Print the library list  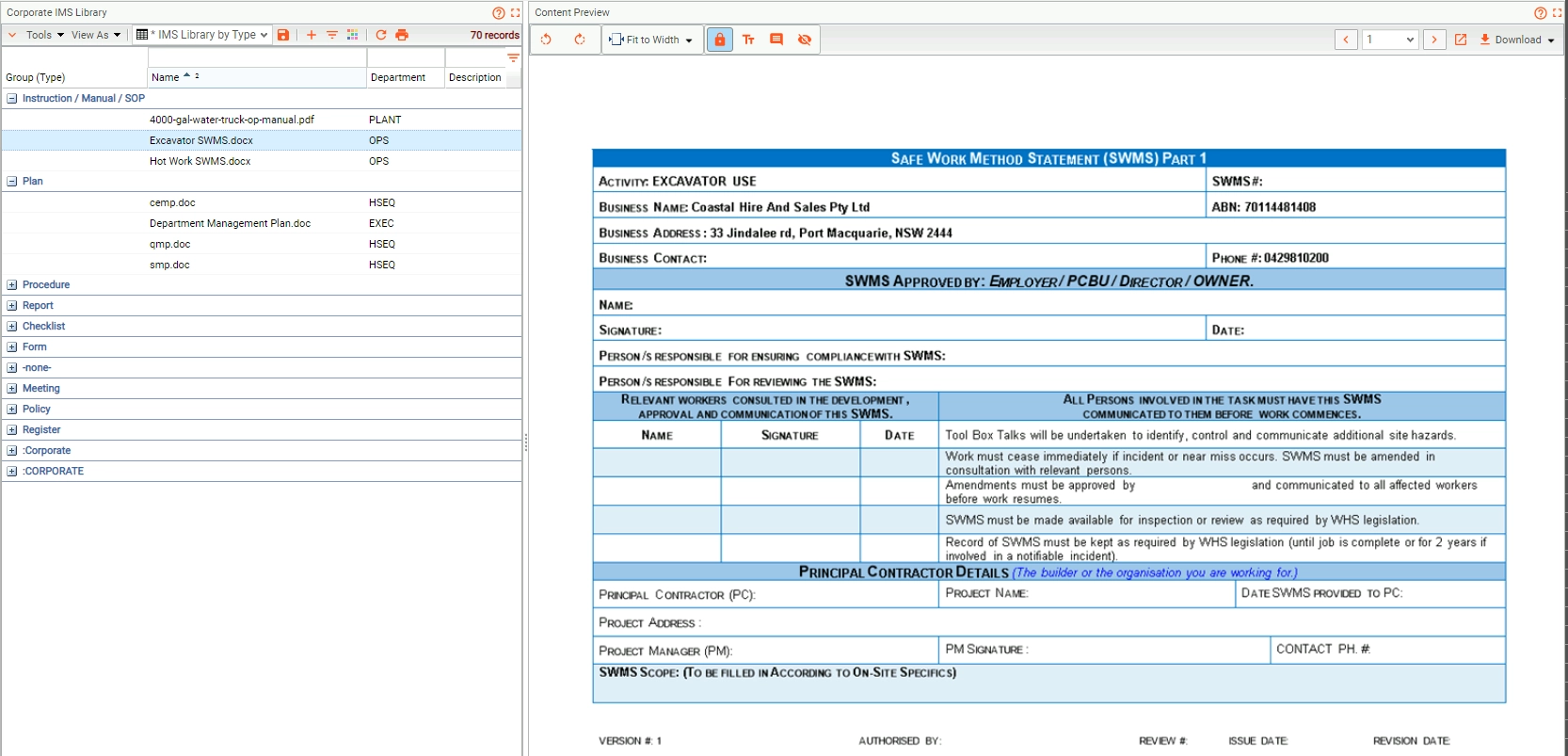[402, 35]
